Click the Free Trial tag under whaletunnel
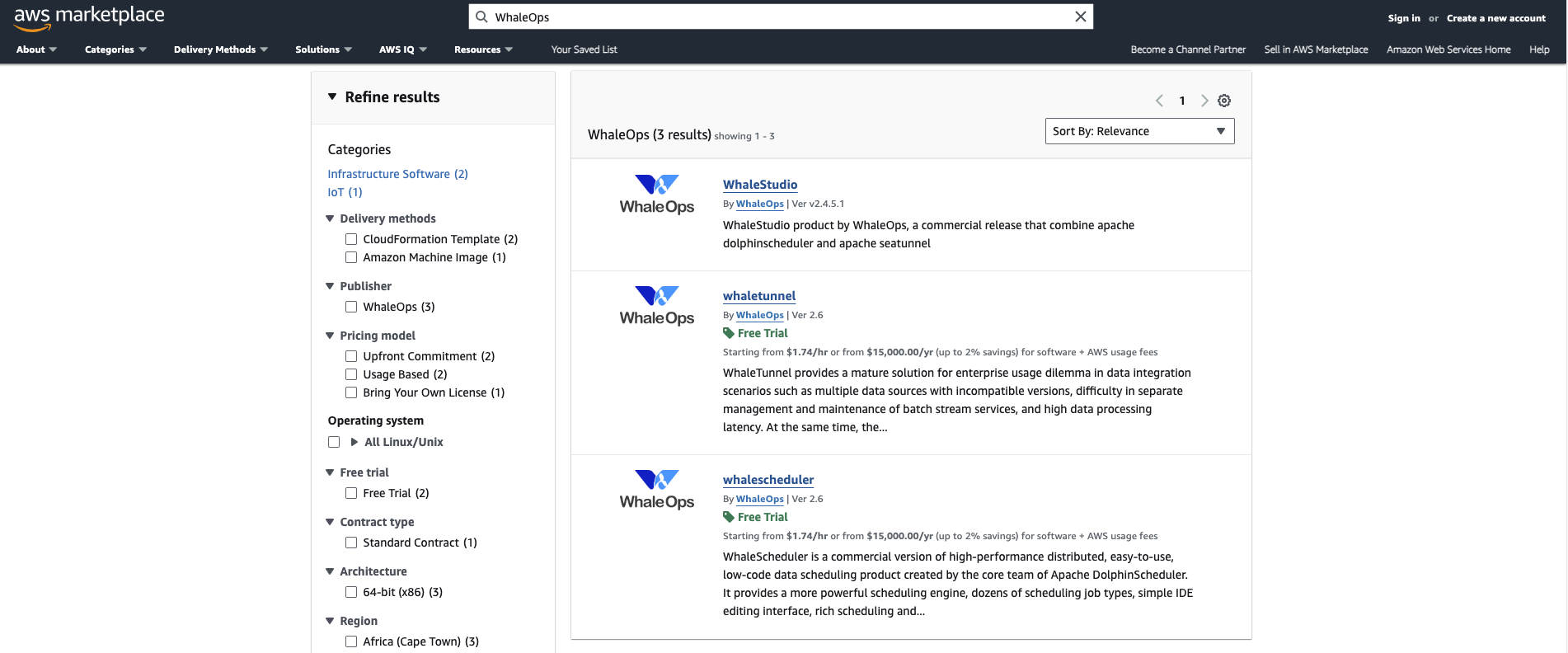This screenshot has height=653, width=1568. [755, 333]
